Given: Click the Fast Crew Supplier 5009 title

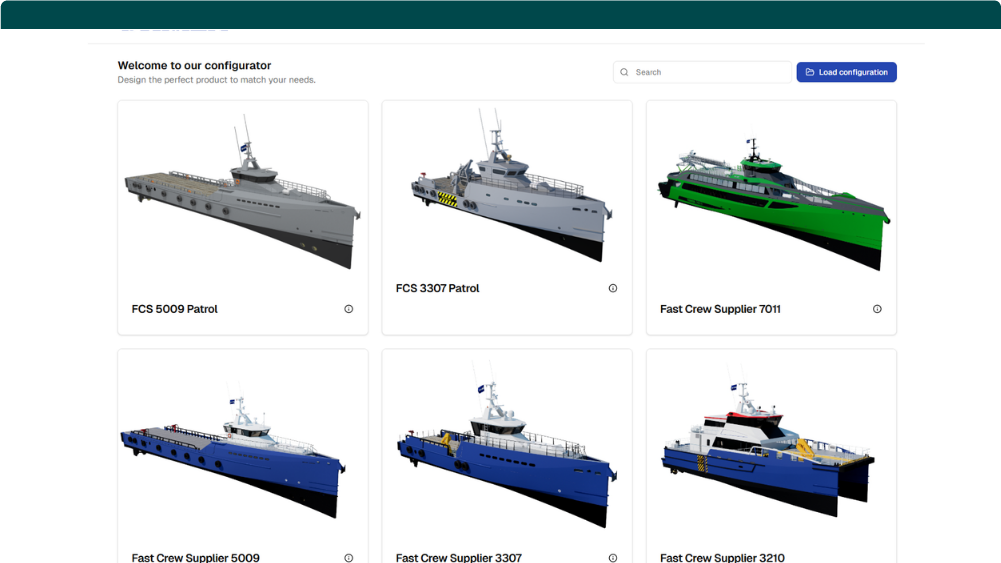Looking at the screenshot, I should (195, 557).
